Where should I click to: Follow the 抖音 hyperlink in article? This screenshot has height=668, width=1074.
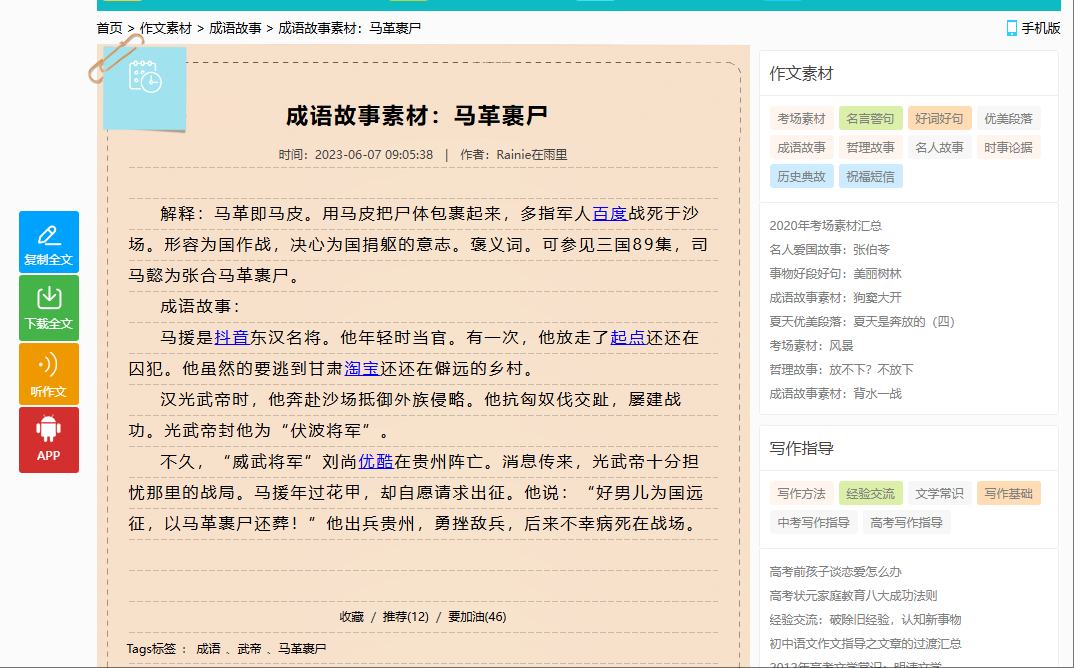[232, 338]
